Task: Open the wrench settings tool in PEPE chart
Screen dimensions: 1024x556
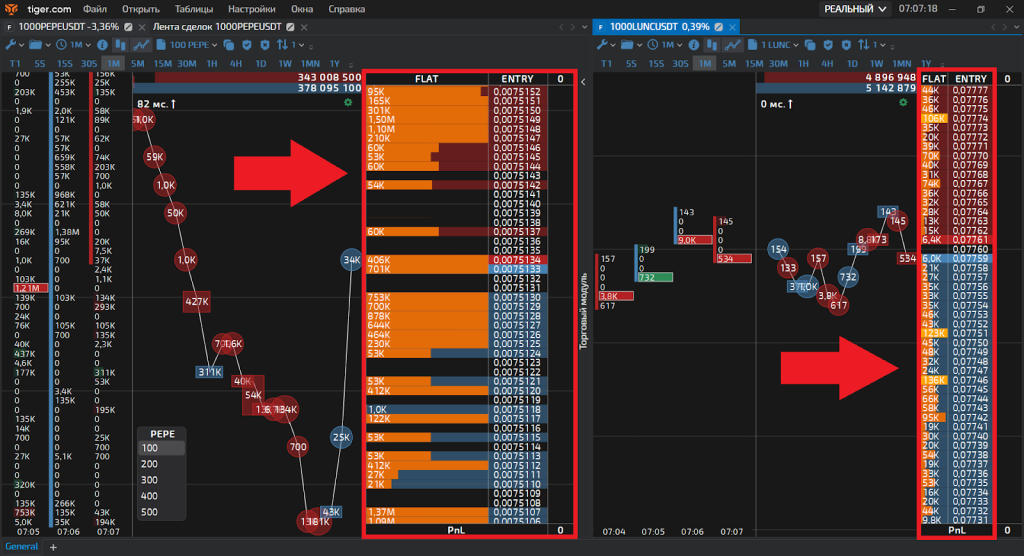Action: (10, 45)
